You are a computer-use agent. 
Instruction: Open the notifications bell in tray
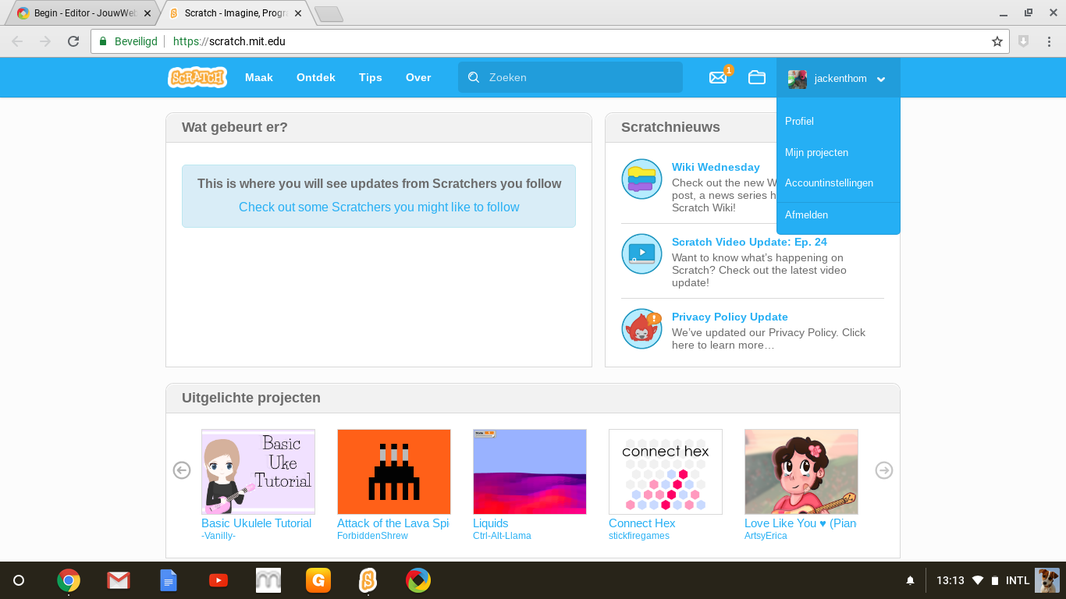[910, 581]
